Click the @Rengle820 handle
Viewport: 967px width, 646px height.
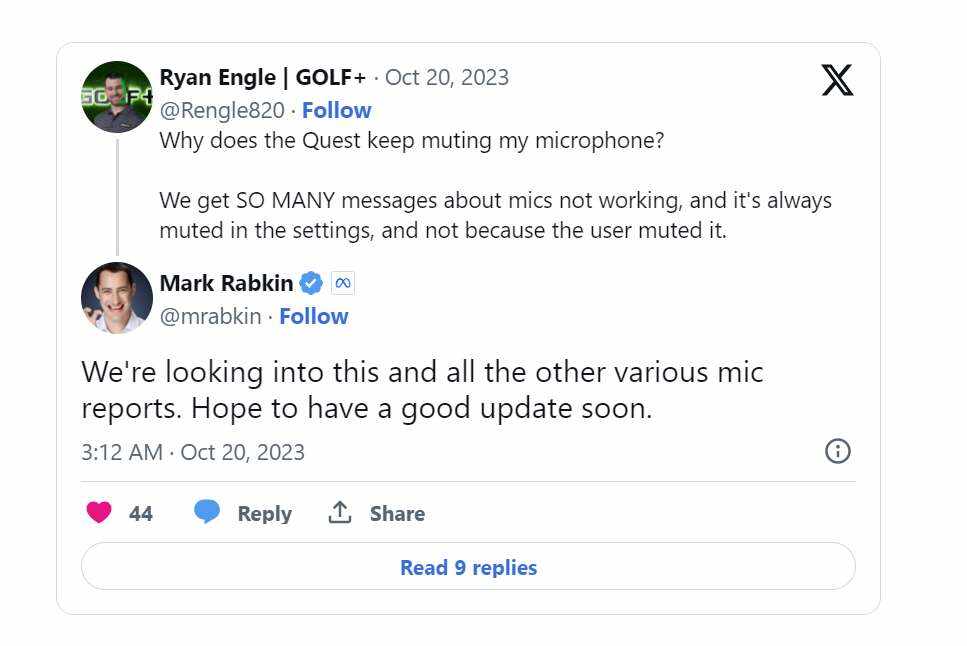(x=222, y=110)
